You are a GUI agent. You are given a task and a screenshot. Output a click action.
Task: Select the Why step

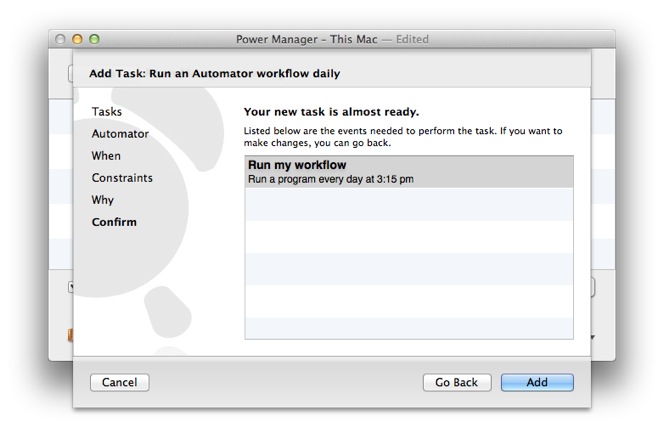pyautogui.click(x=102, y=200)
